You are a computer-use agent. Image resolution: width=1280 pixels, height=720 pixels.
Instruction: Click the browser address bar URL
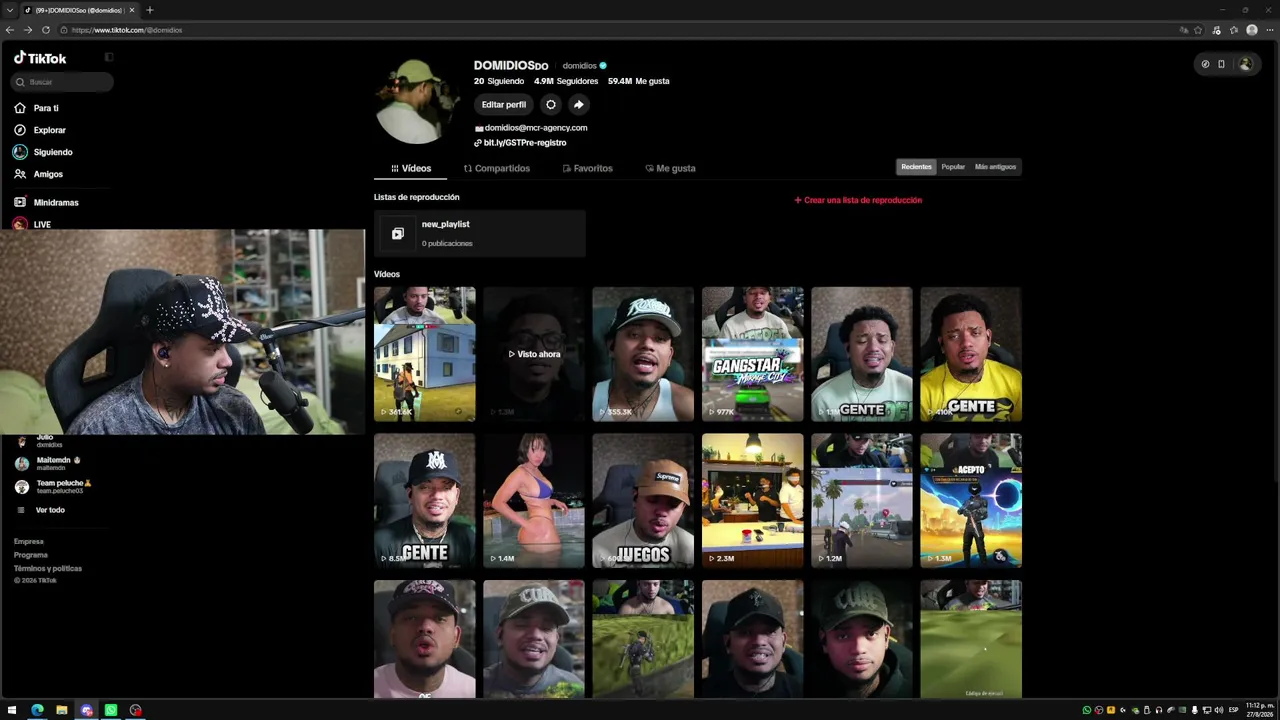point(126,30)
